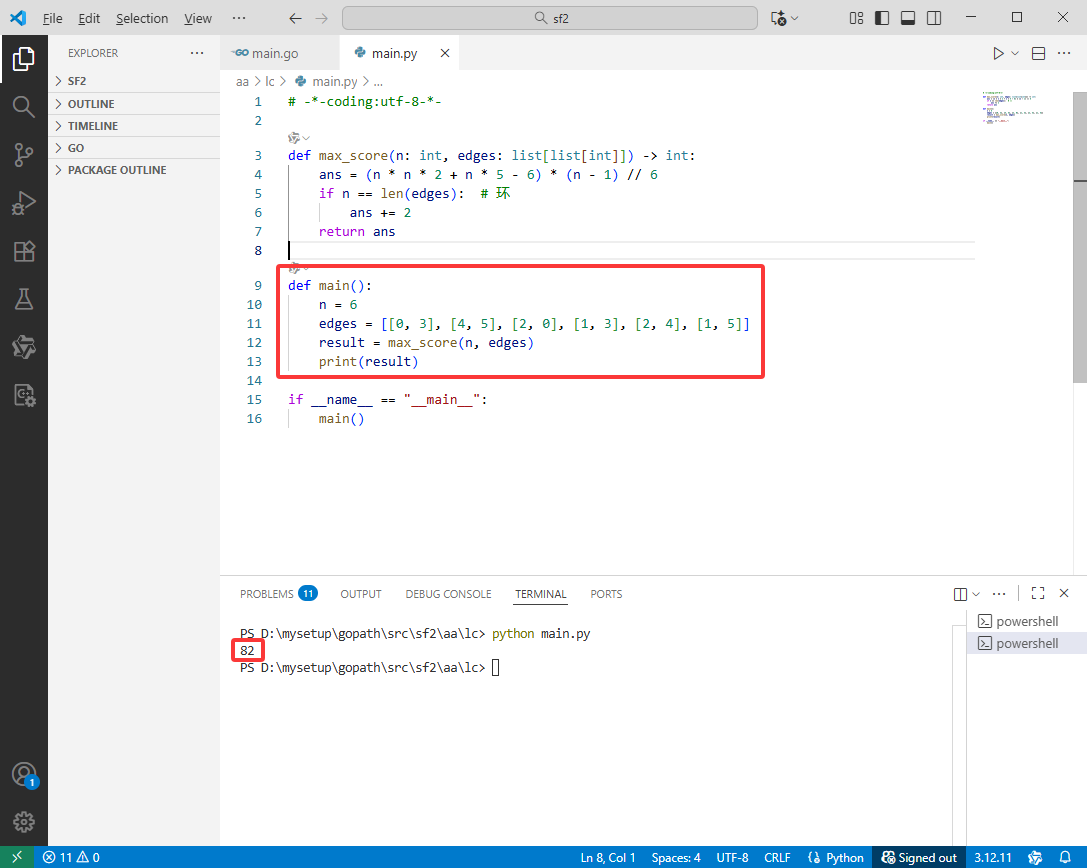Open the overflow menu ellipsis in menu bar
The height and width of the screenshot is (868, 1087).
tap(239, 18)
